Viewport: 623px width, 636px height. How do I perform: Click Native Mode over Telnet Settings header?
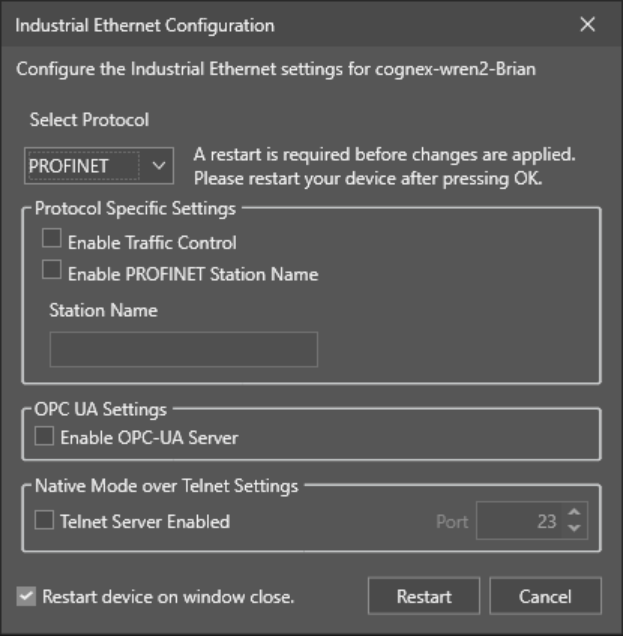[166, 487]
